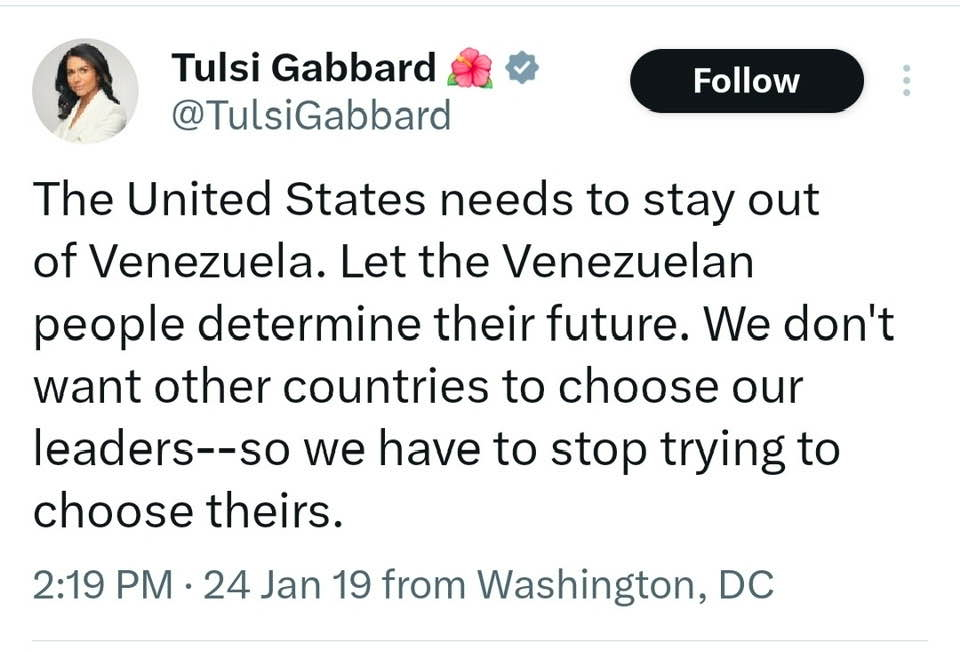
Task: Click the blue verified badge
Action: [522, 68]
